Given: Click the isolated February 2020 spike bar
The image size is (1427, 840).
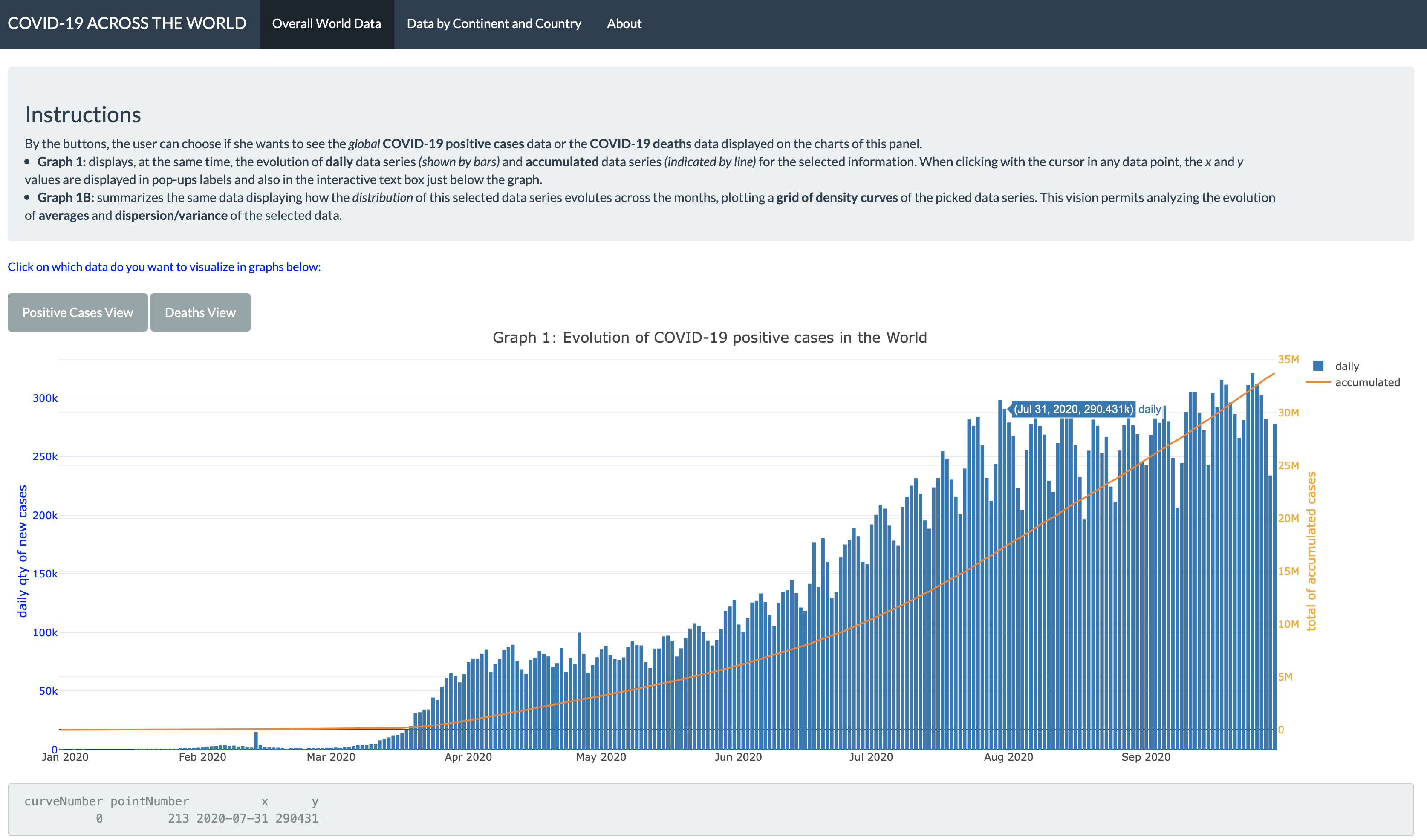Looking at the screenshot, I should [256, 740].
